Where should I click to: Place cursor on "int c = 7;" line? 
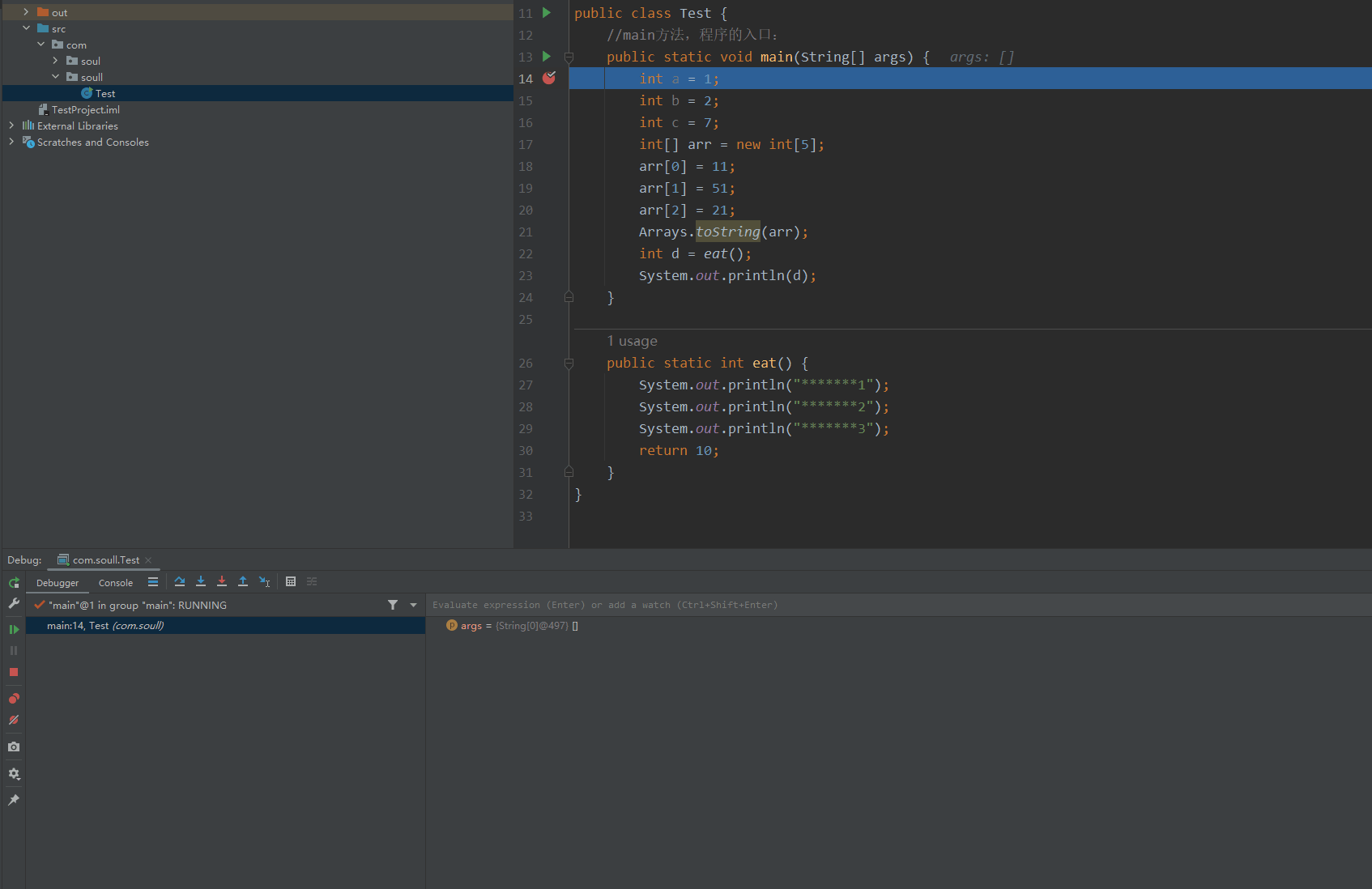point(679,123)
